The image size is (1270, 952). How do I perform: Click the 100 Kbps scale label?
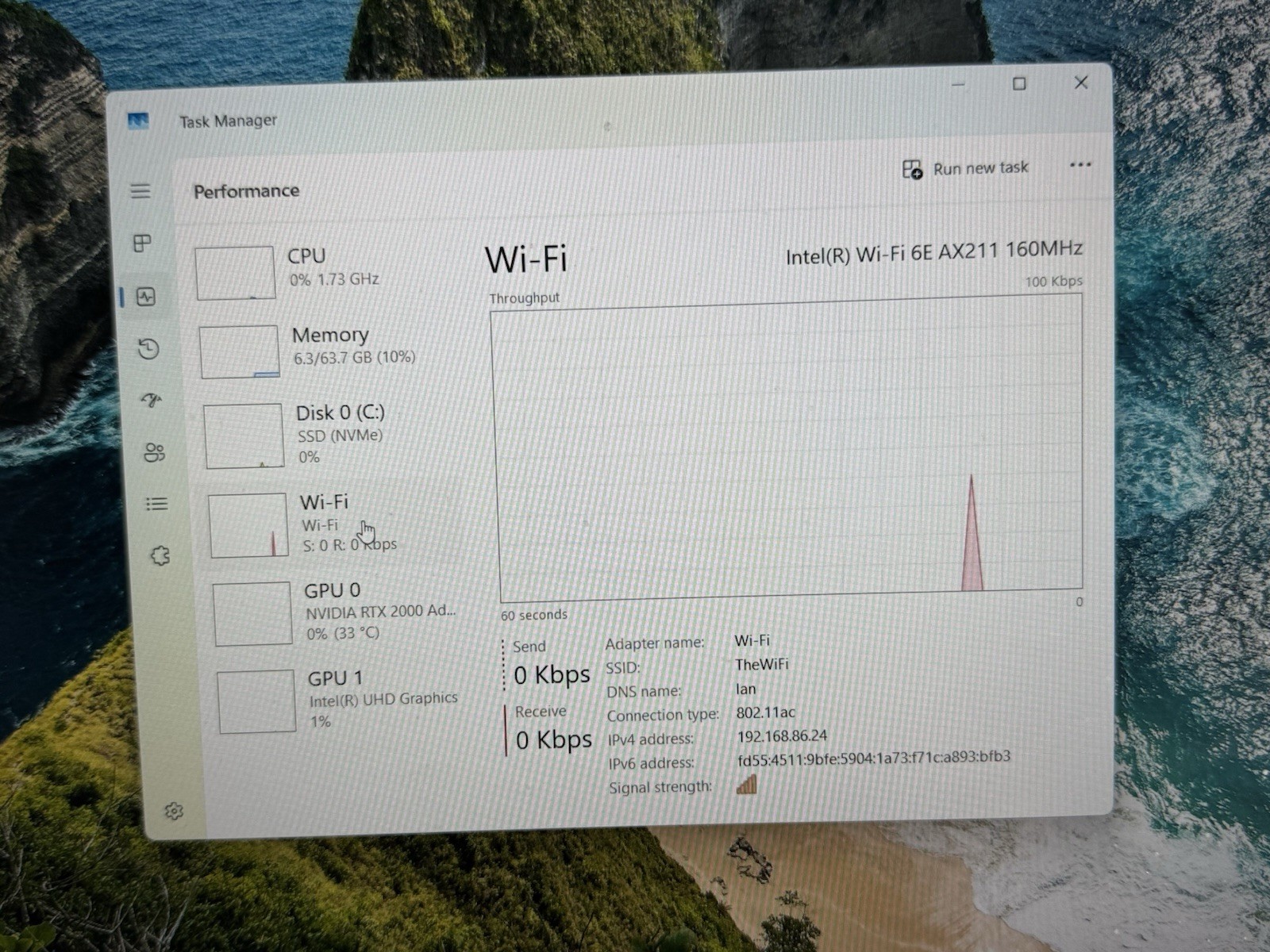click(x=1054, y=282)
